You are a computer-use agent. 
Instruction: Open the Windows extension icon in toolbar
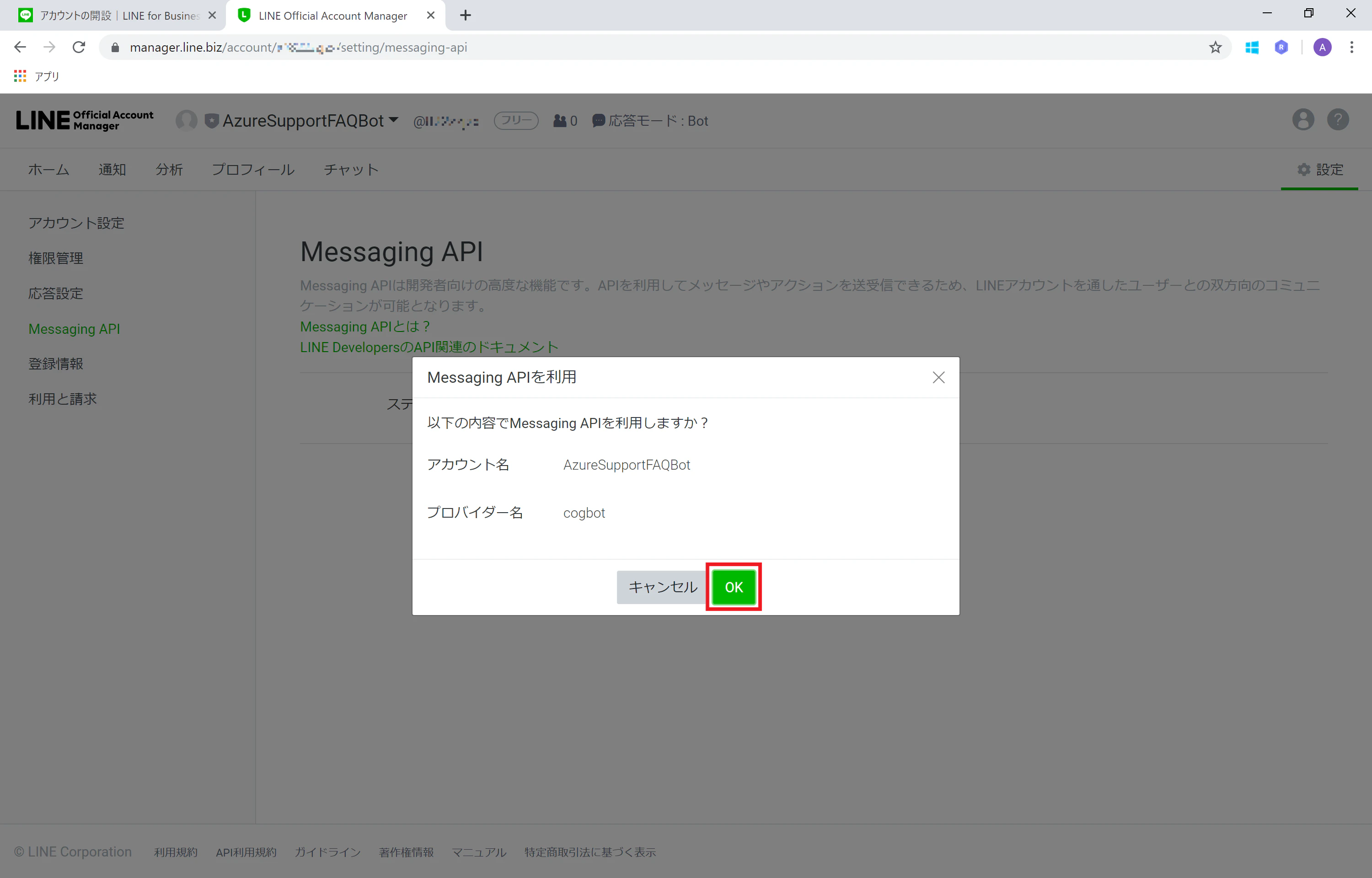pyautogui.click(x=1252, y=47)
